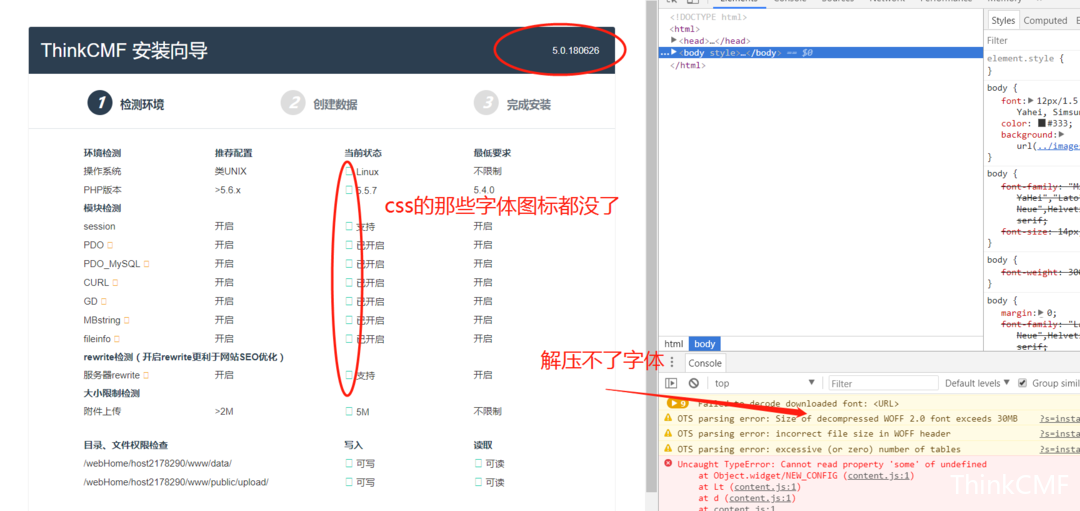Open source link for 'exceeds 30MB' warning
1080x511 pixels.
point(1059,419)
